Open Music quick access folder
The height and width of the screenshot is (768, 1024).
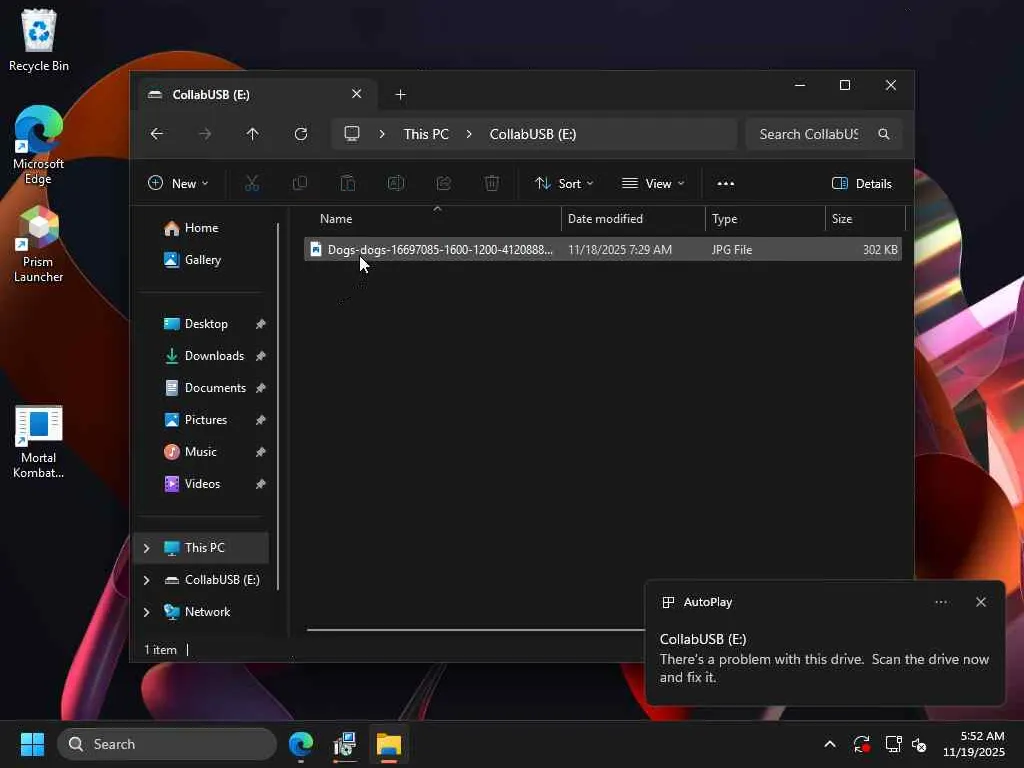pos(200,452)
